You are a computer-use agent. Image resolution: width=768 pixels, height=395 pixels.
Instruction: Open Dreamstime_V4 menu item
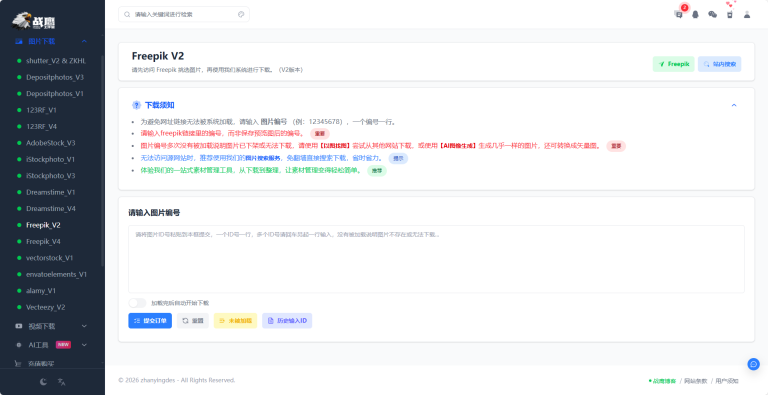tap(52, 208)
